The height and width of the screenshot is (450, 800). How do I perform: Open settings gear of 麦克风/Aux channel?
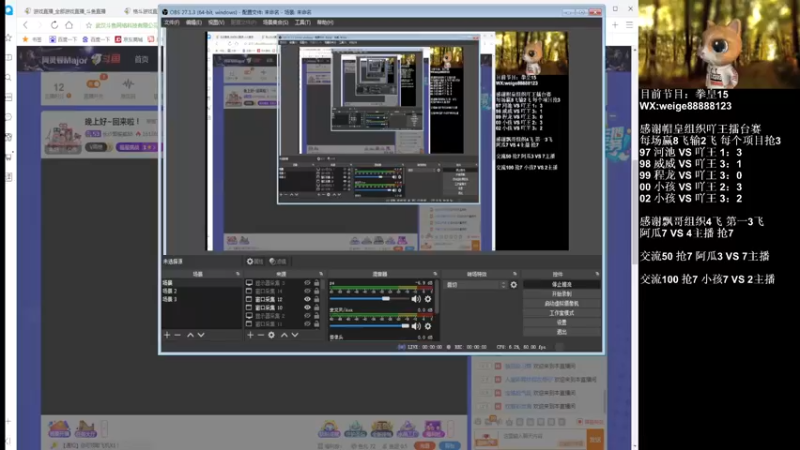click(x=428, y=326)
